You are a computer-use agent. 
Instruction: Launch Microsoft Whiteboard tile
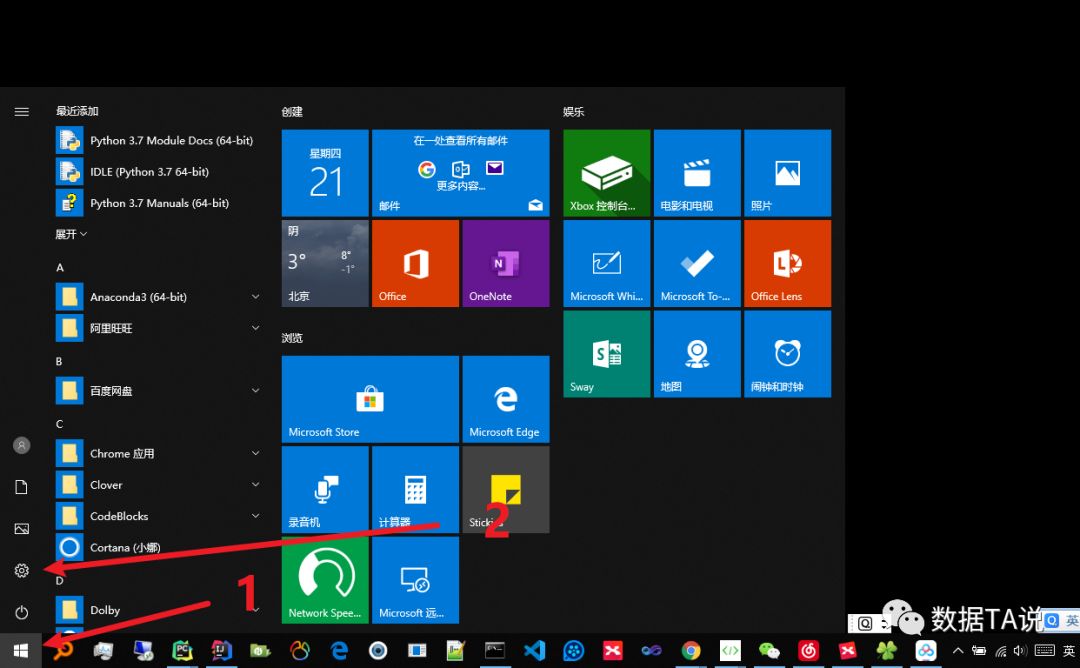[x=607, y=263]
